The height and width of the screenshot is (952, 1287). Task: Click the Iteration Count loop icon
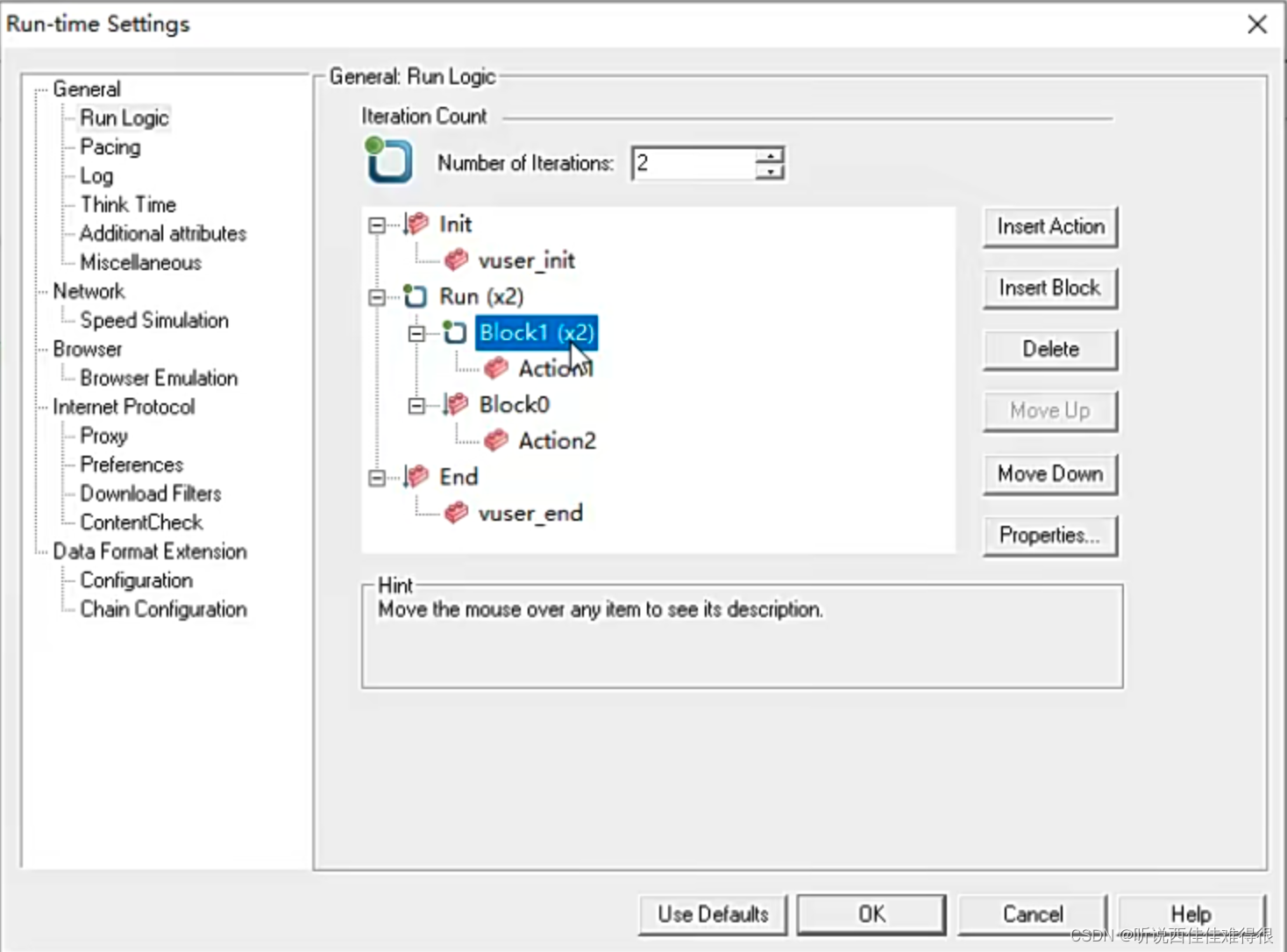pos(388,160)
